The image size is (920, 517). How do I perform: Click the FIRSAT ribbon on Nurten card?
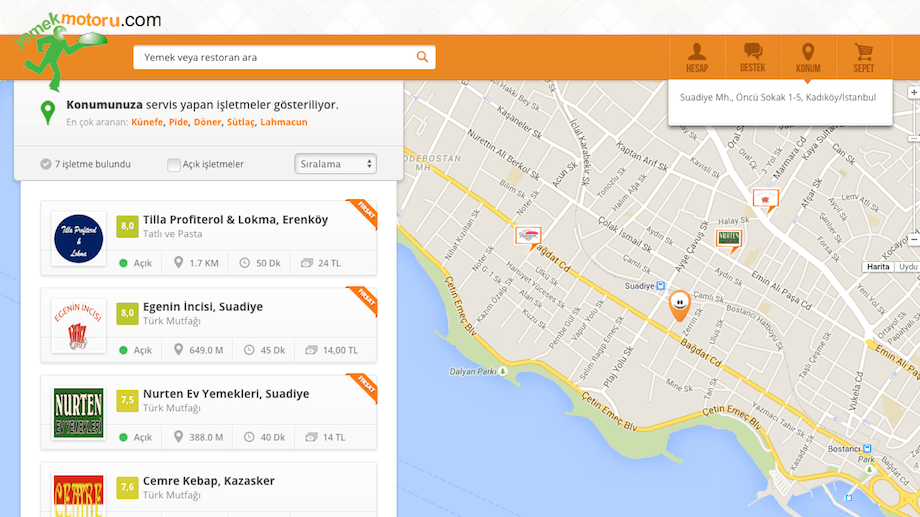365,386
